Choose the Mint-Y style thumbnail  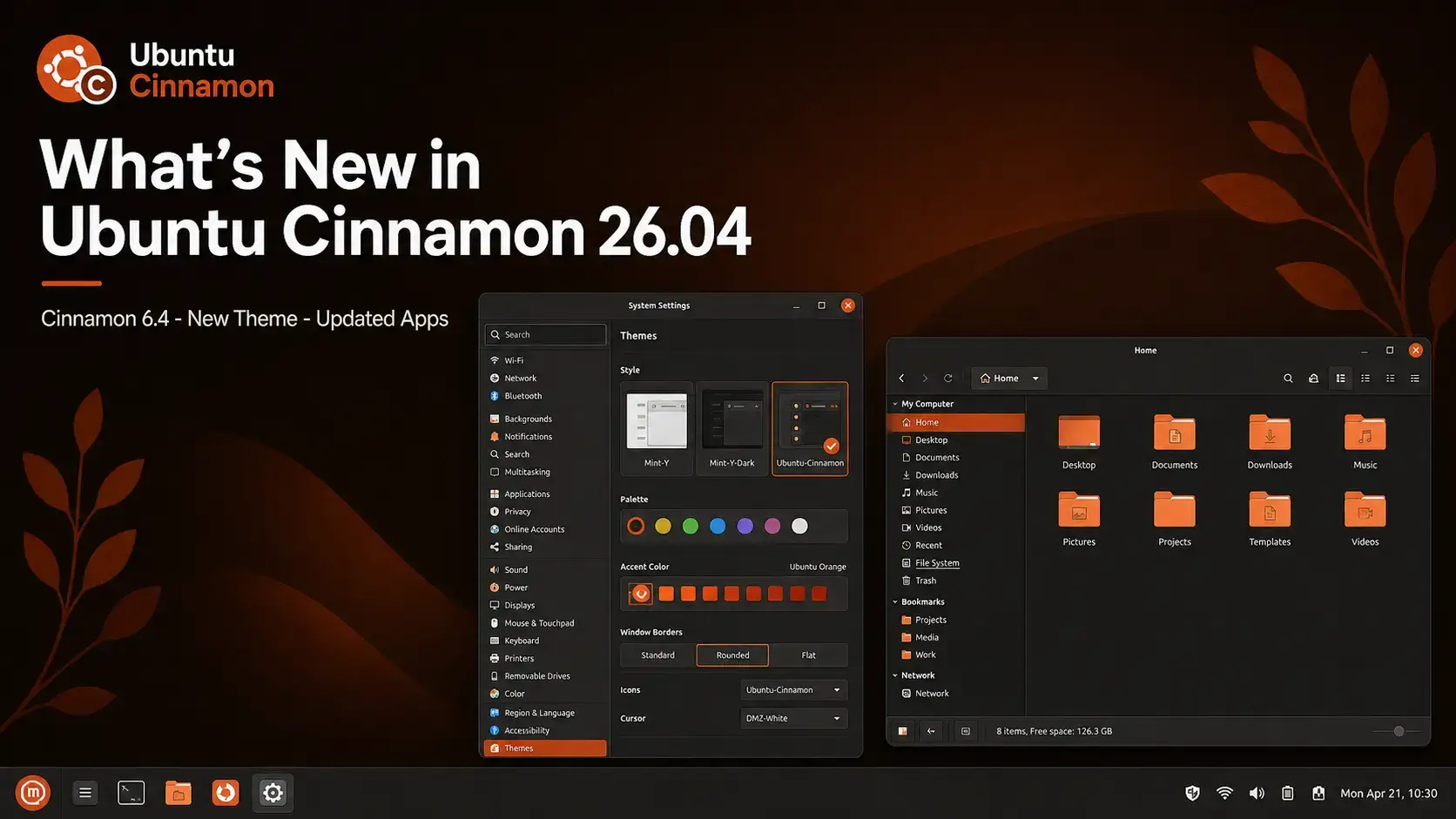pos(657,428)
